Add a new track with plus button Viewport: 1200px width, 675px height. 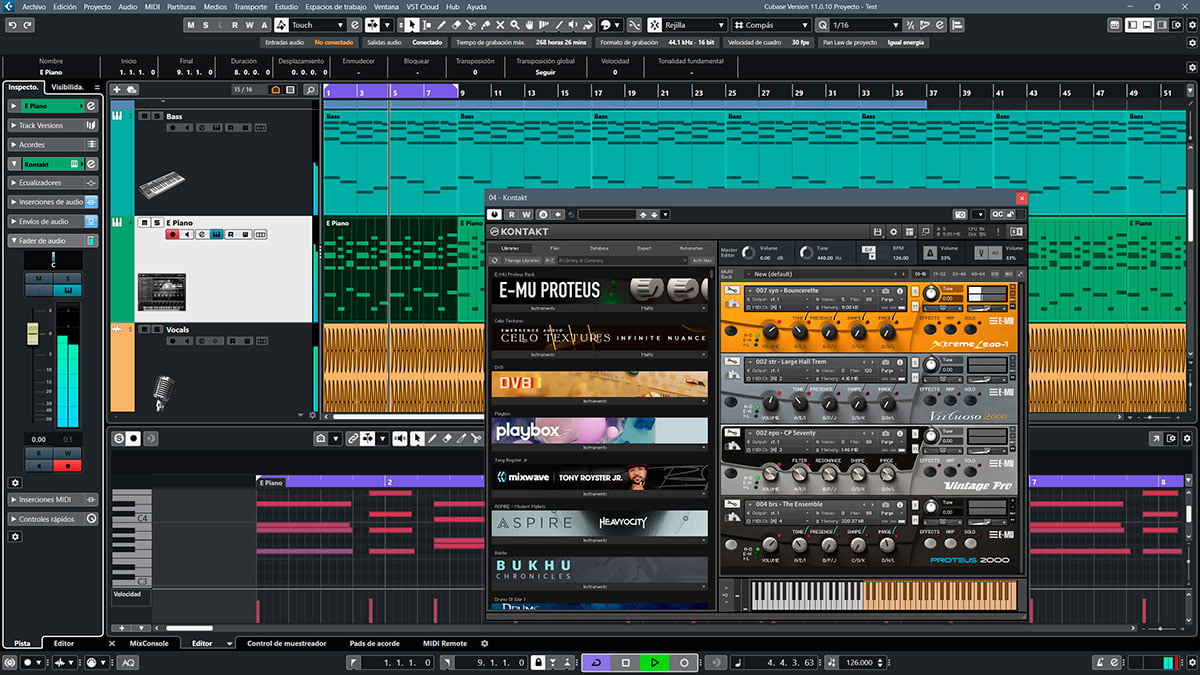117,89
